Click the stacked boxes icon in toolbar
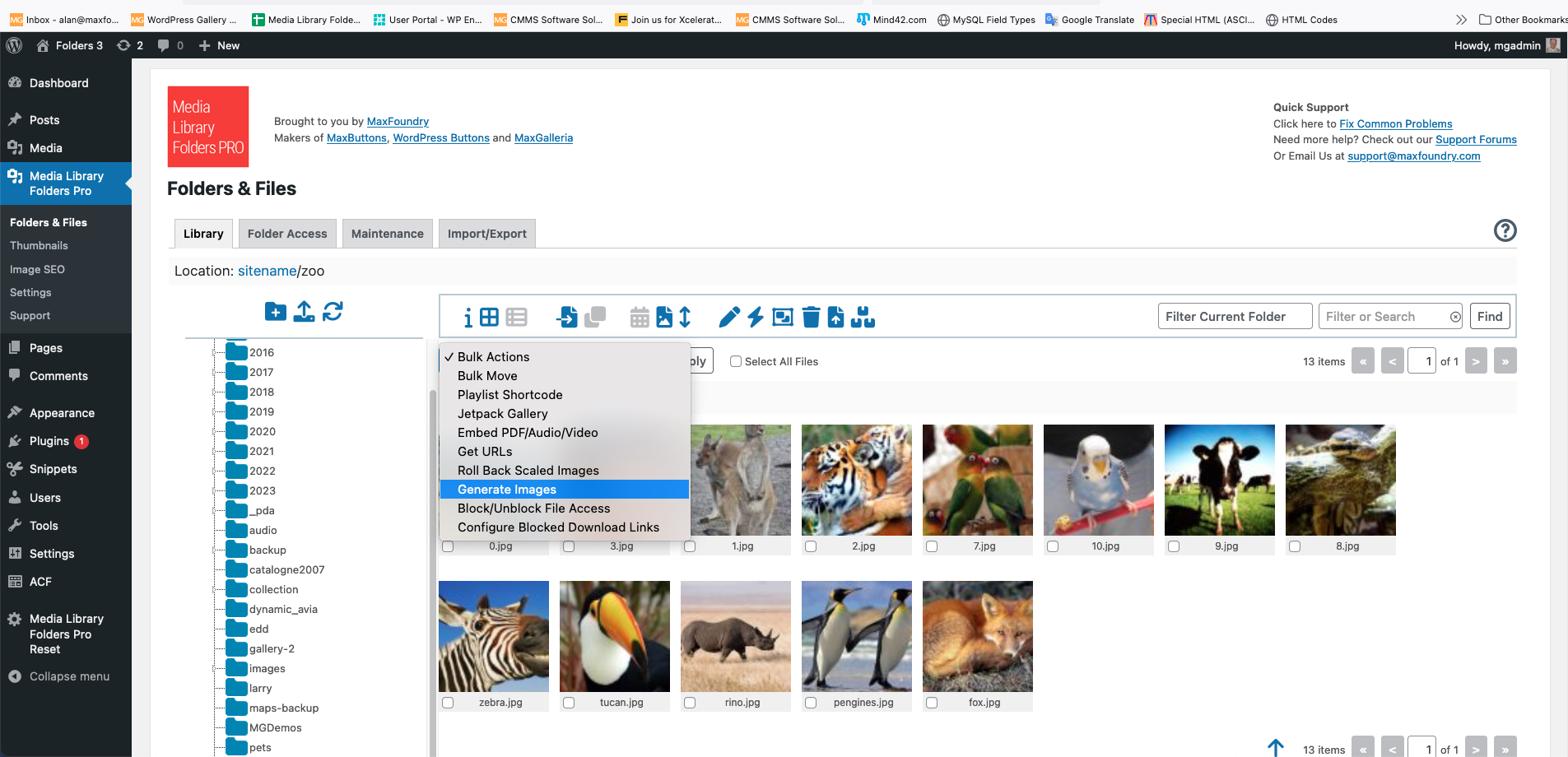1568x757 pixels. point(863,317)
